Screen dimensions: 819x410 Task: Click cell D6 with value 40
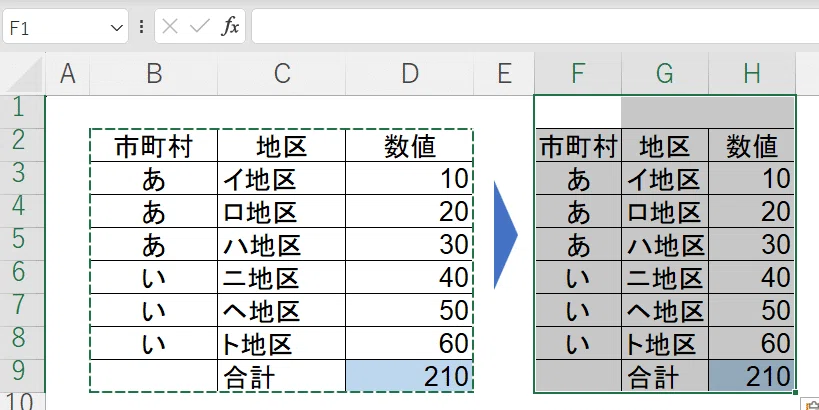click(x=410, y=277)
